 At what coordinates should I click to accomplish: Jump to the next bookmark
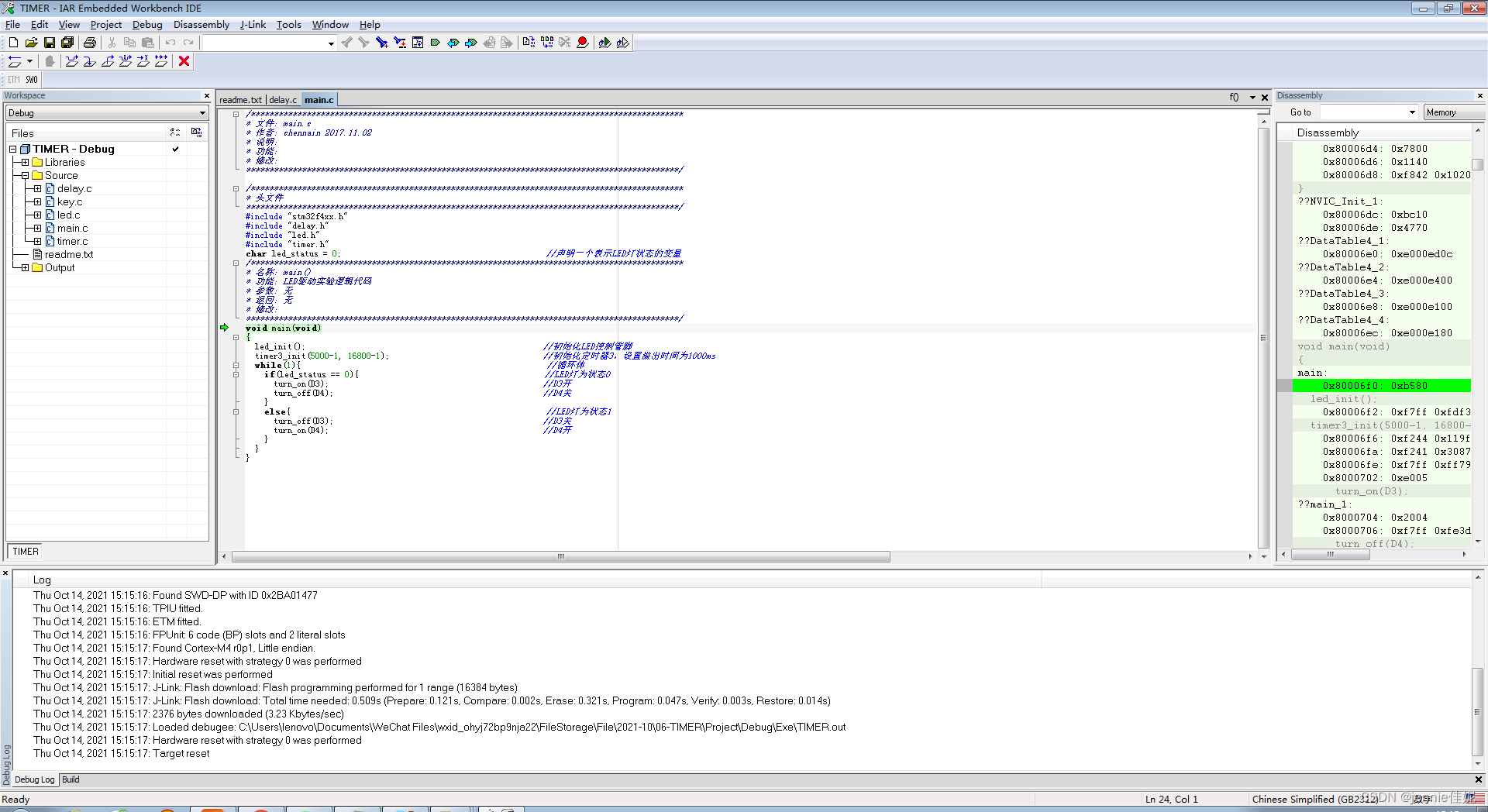(x=471, y=43)
